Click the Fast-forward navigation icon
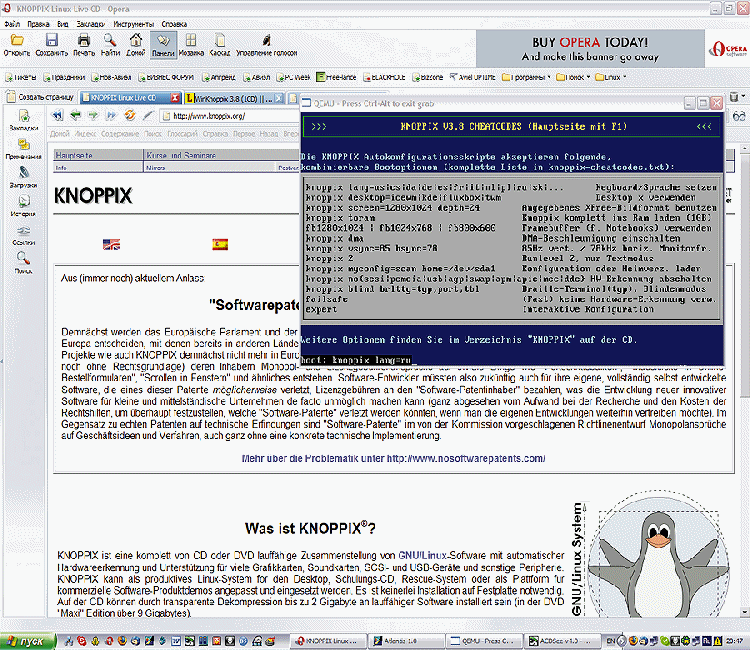Screen dimensions: 750x650 click(x=112, y=115)
